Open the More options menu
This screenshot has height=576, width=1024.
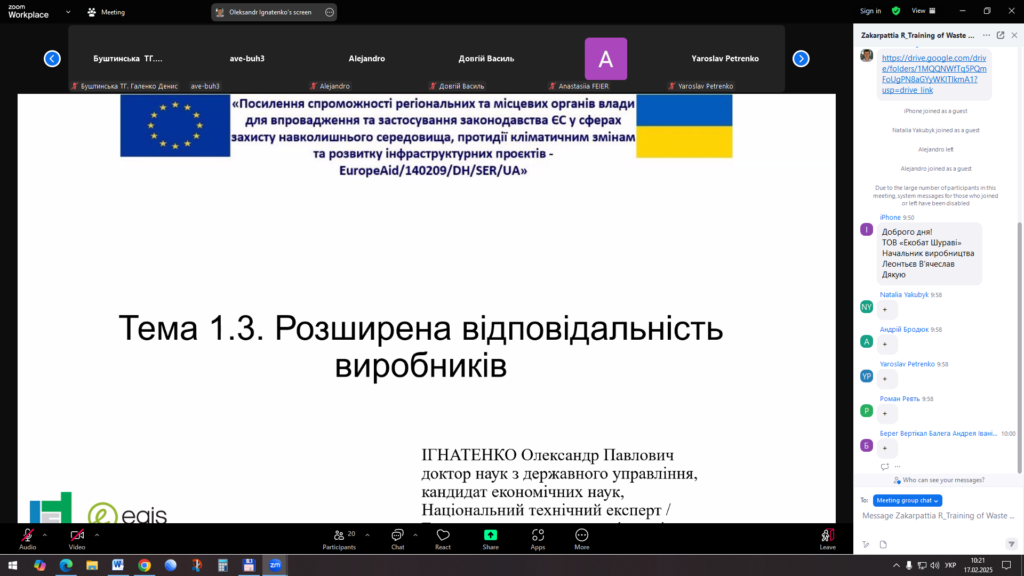pos(581,539)
